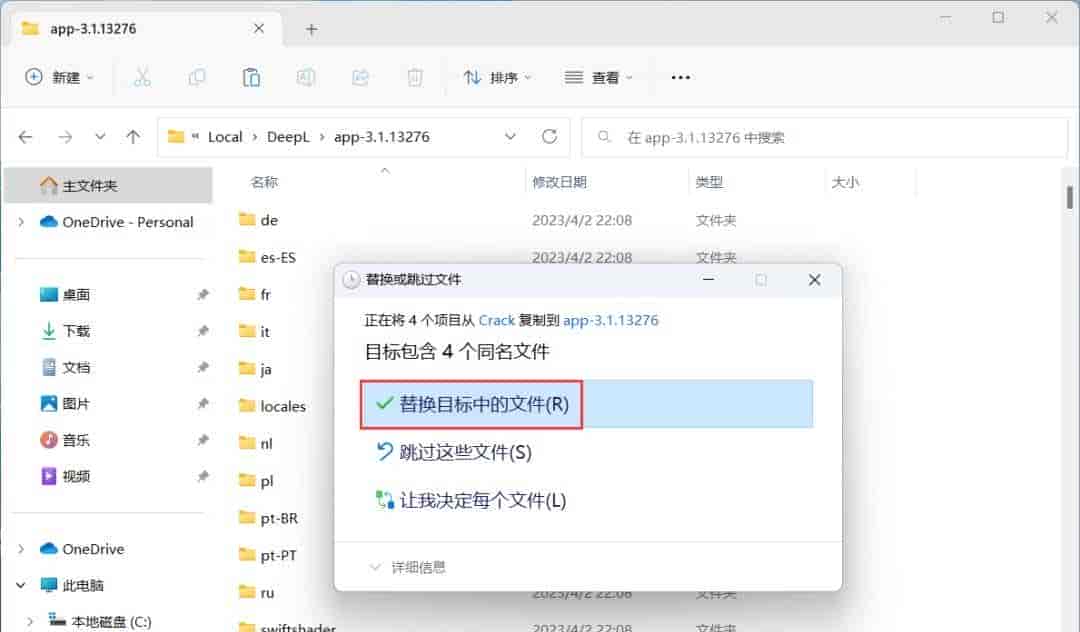Sort by the 类型 column header

click(709, 182)
